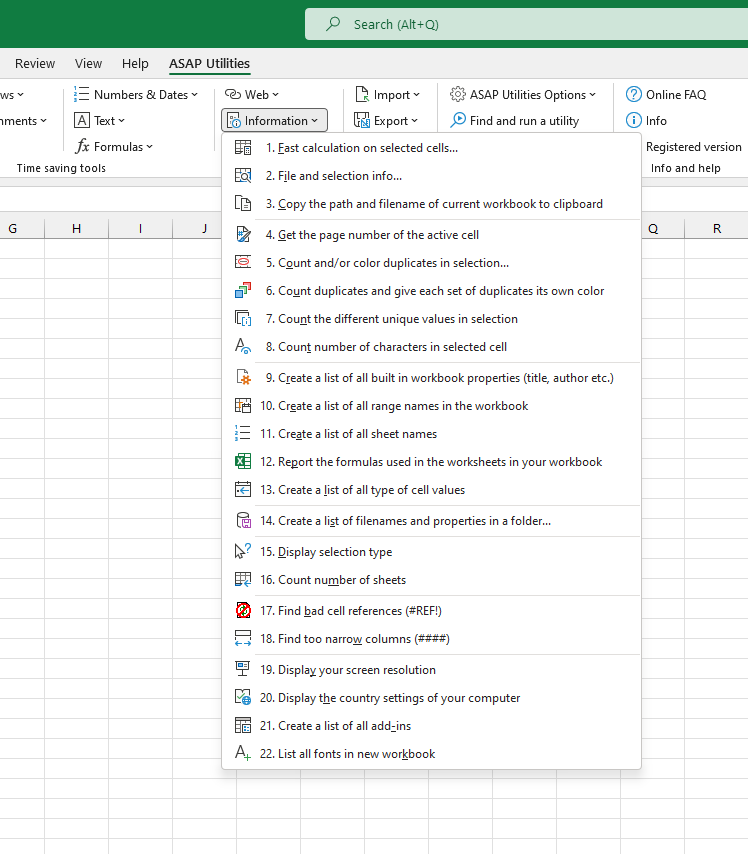Select column H header
748x854 pixels.
point(76,229)
